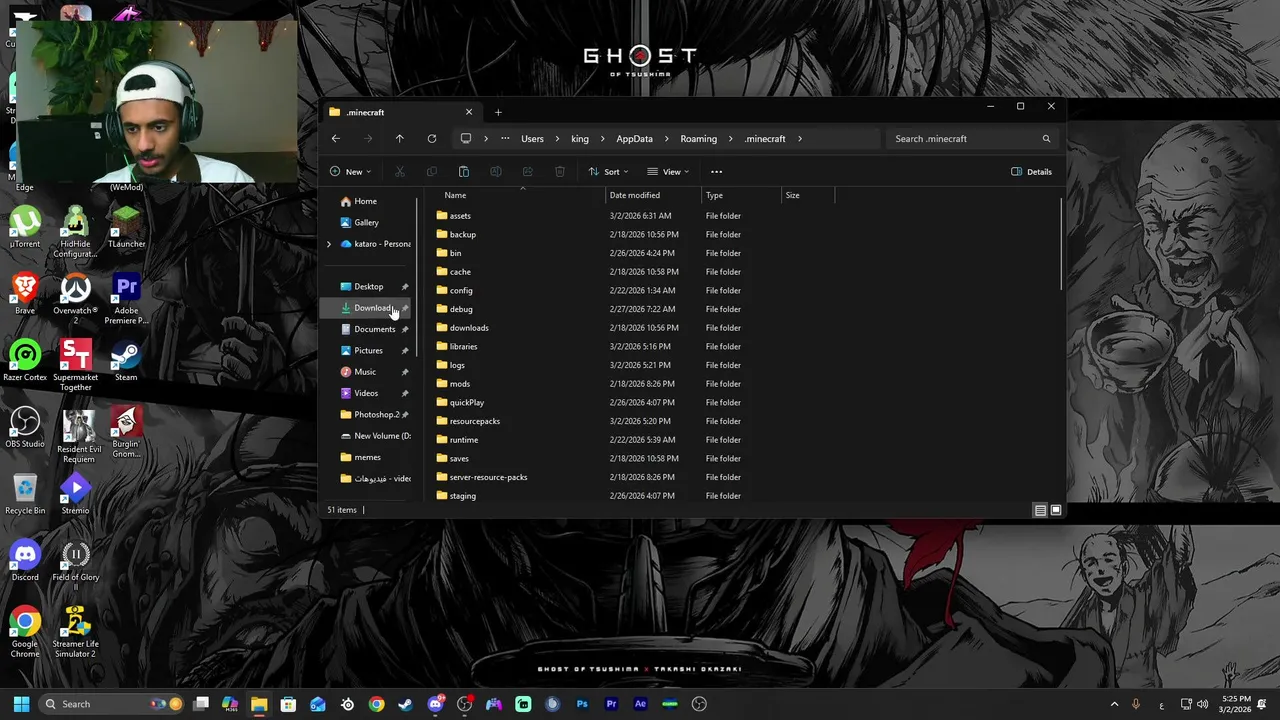The image size is (1280, 720).
Task: Select Users in the address bar
Action: pos(532,139)
